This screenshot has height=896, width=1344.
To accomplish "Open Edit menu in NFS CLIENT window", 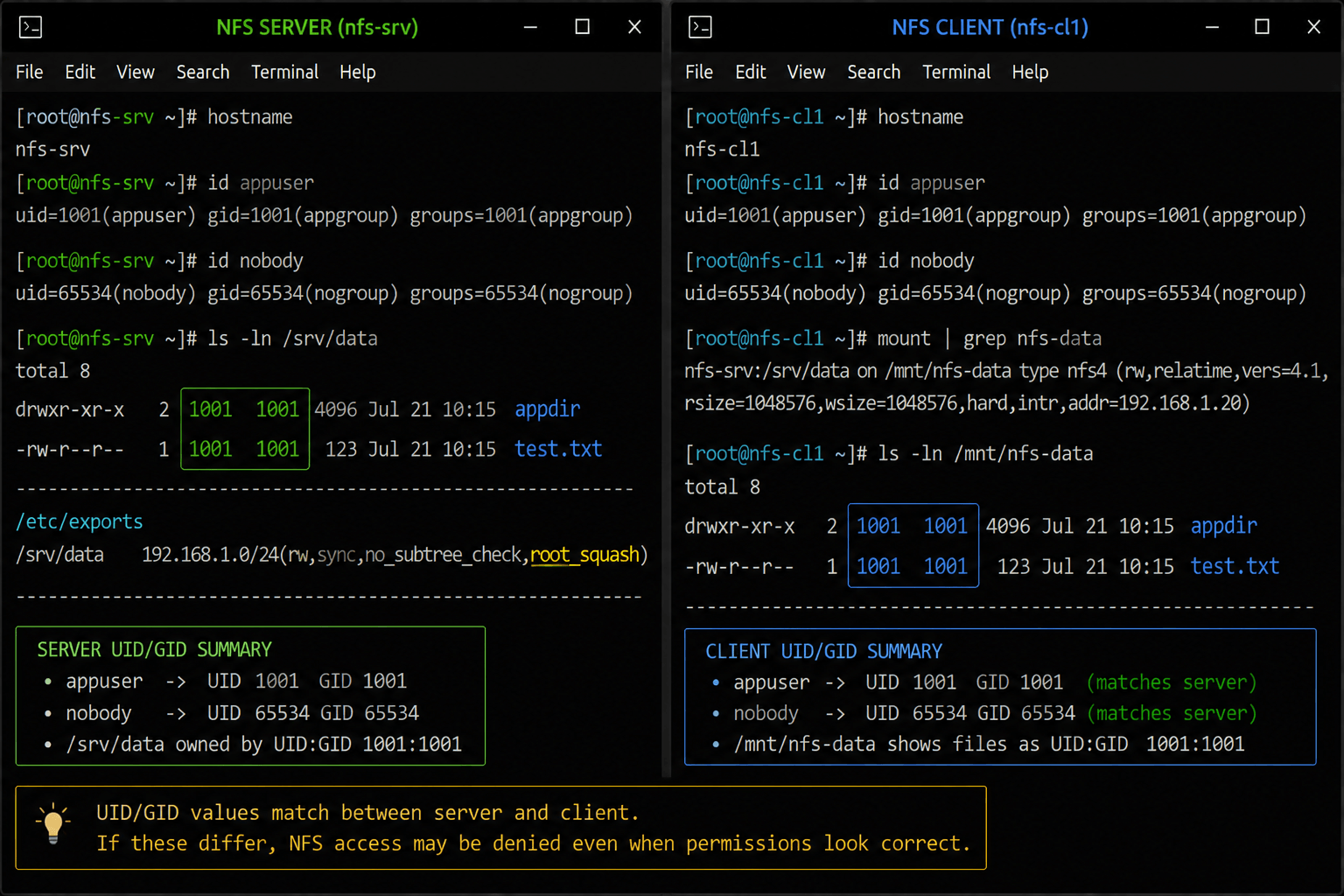I will click(750, 72).
